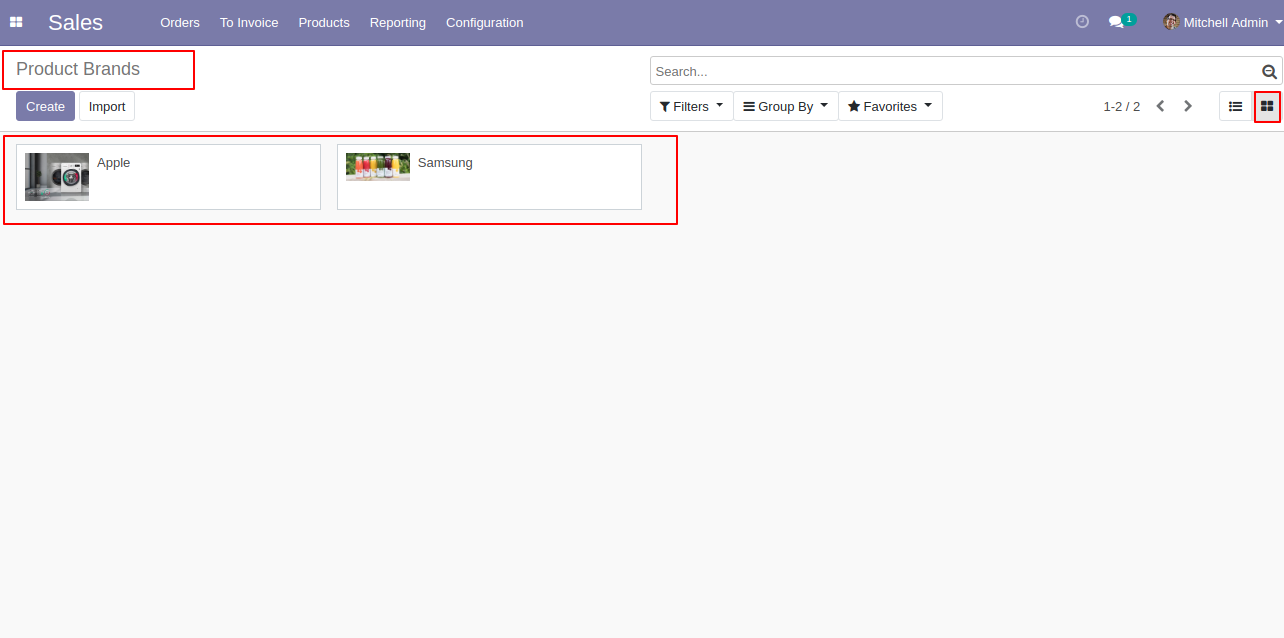
Task: Open the conversations chat bubble icon
Action: point(1117,22)
